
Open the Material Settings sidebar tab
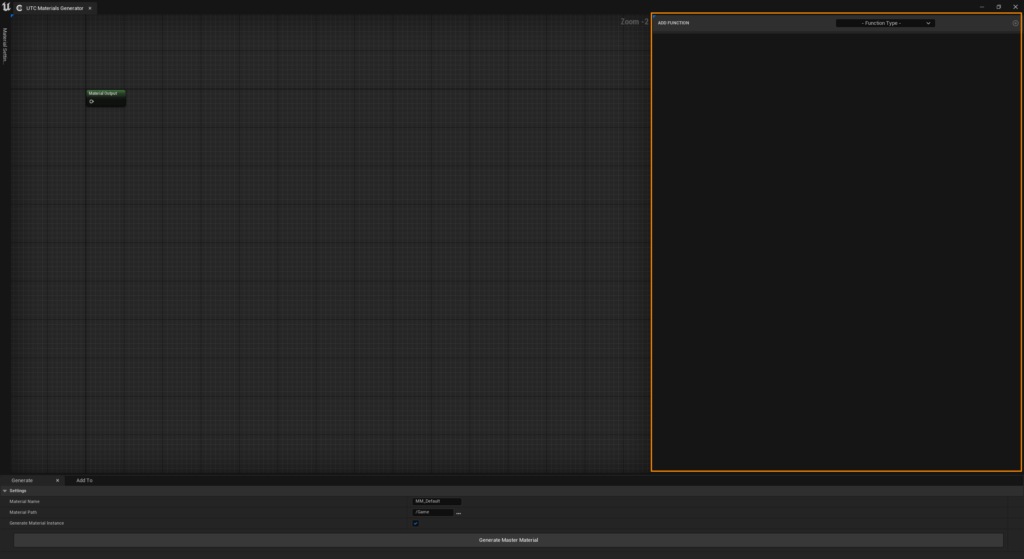click(x=5, y=45)
